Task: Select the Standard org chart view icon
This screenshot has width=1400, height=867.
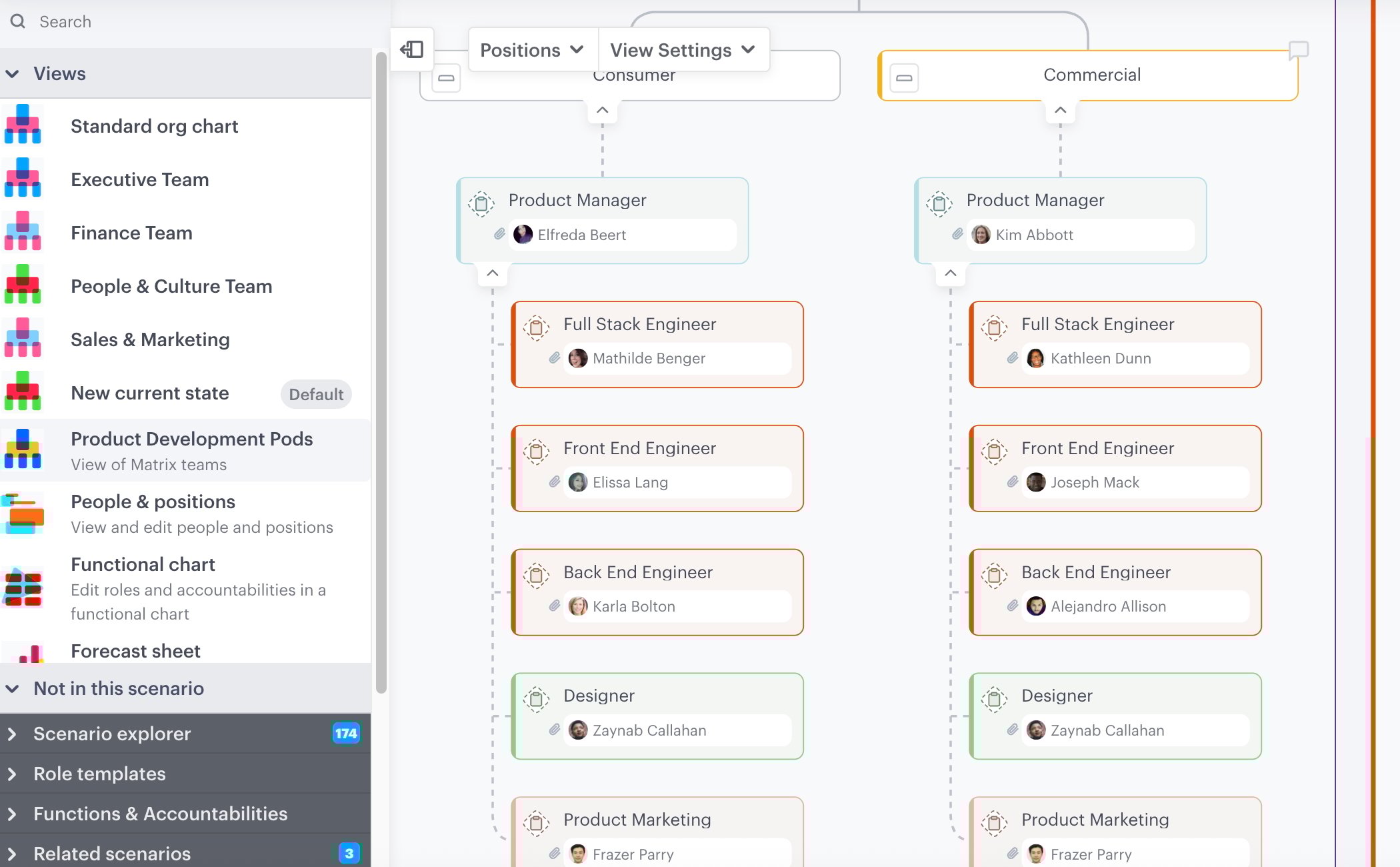Action: point(23,125)
